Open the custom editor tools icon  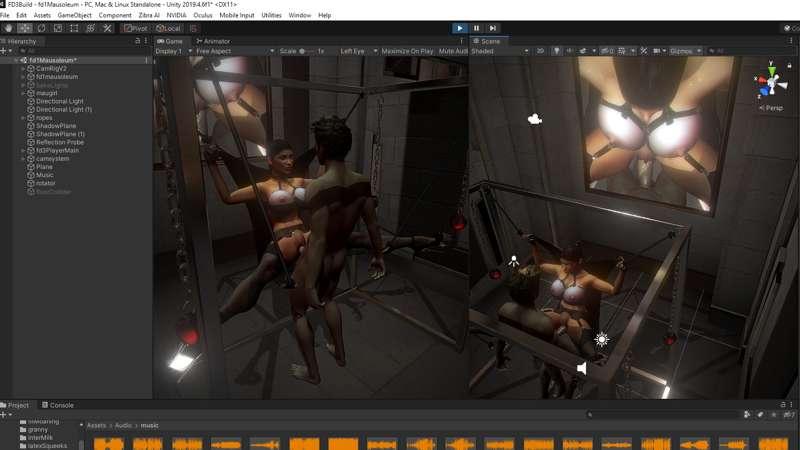coord(107,28)
